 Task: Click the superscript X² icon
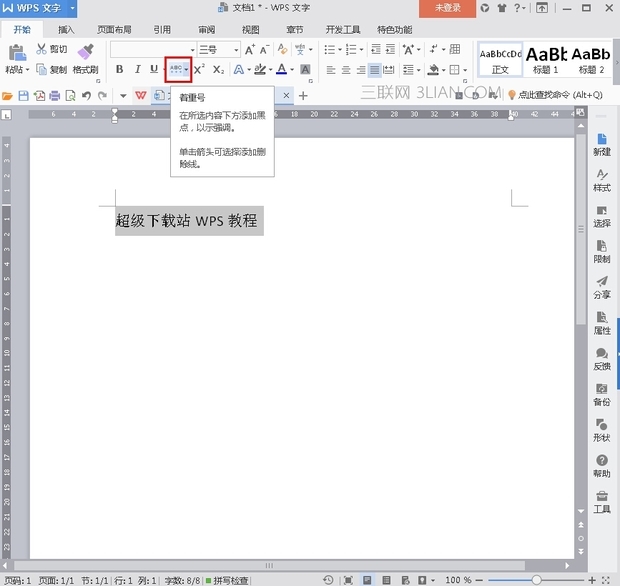pyautogui.click(x=199, y=70)
